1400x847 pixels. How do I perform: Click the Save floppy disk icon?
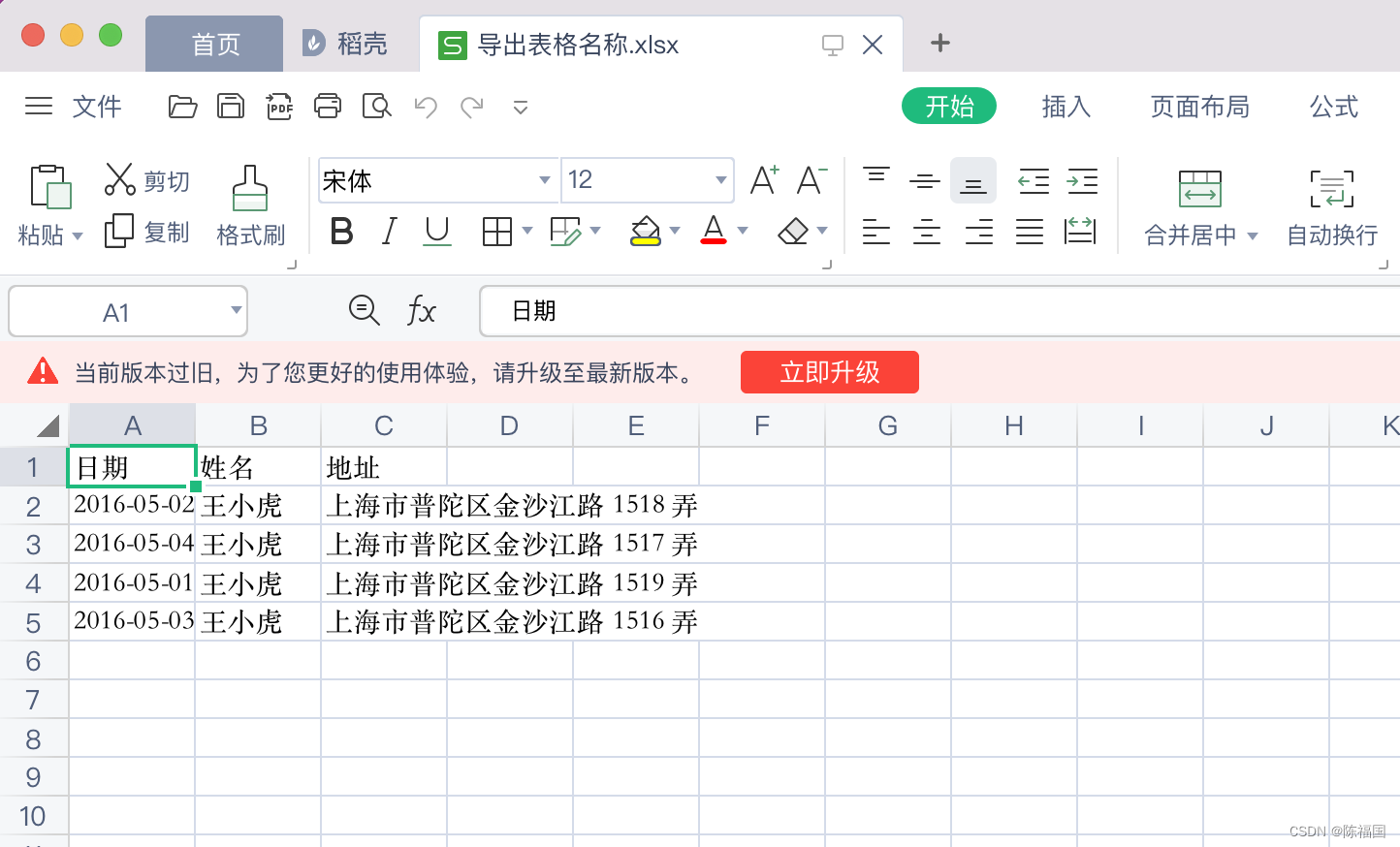pos(231,107)
